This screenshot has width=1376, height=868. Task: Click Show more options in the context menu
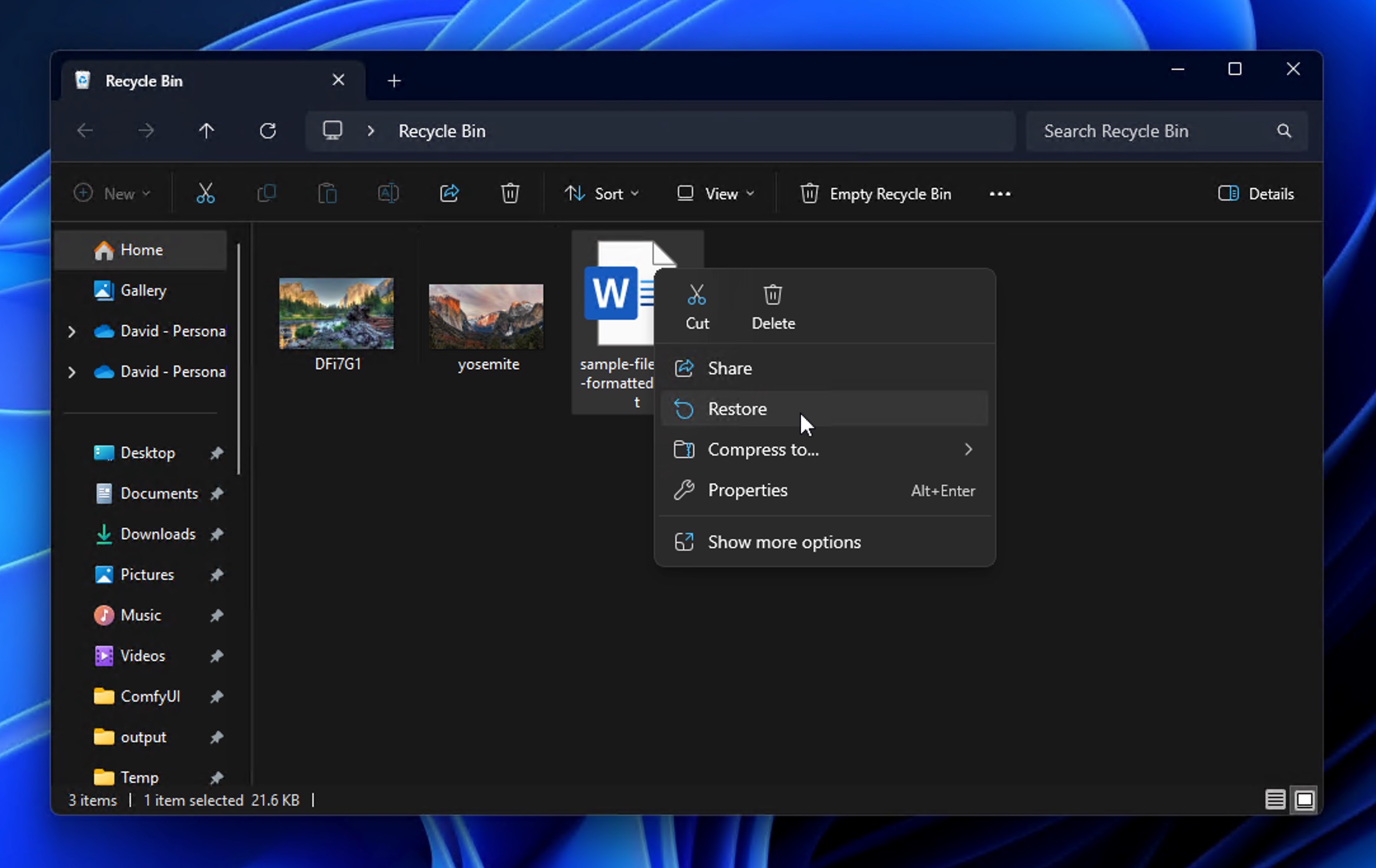(x=784, y=542)
